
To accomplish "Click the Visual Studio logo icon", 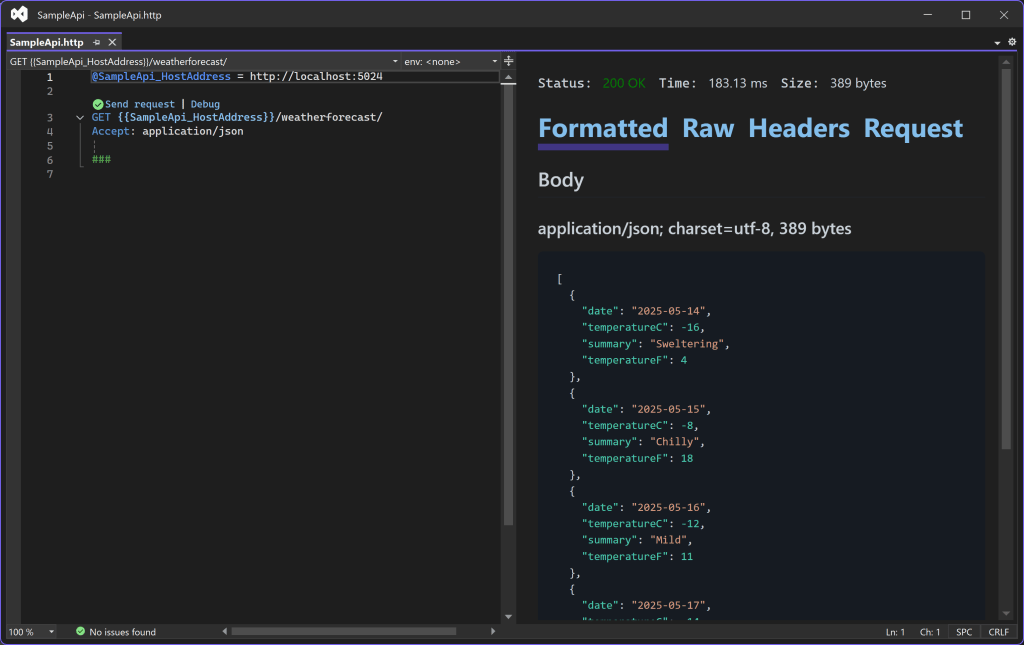I will [19, 15].
